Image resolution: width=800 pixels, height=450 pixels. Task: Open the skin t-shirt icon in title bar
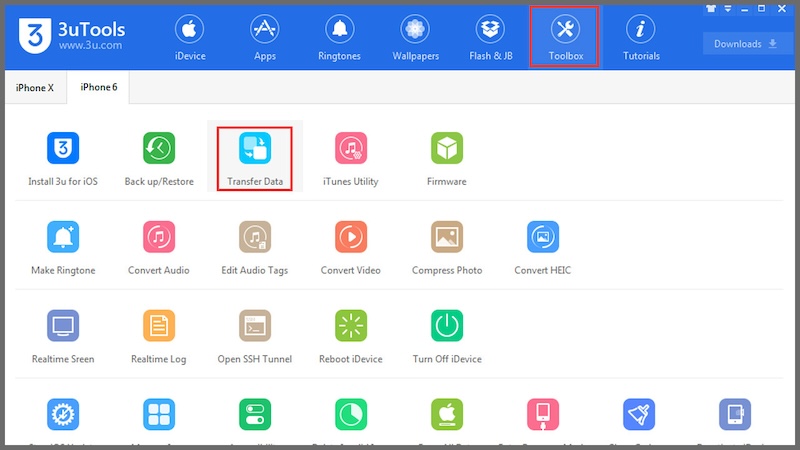click(711, 9)
